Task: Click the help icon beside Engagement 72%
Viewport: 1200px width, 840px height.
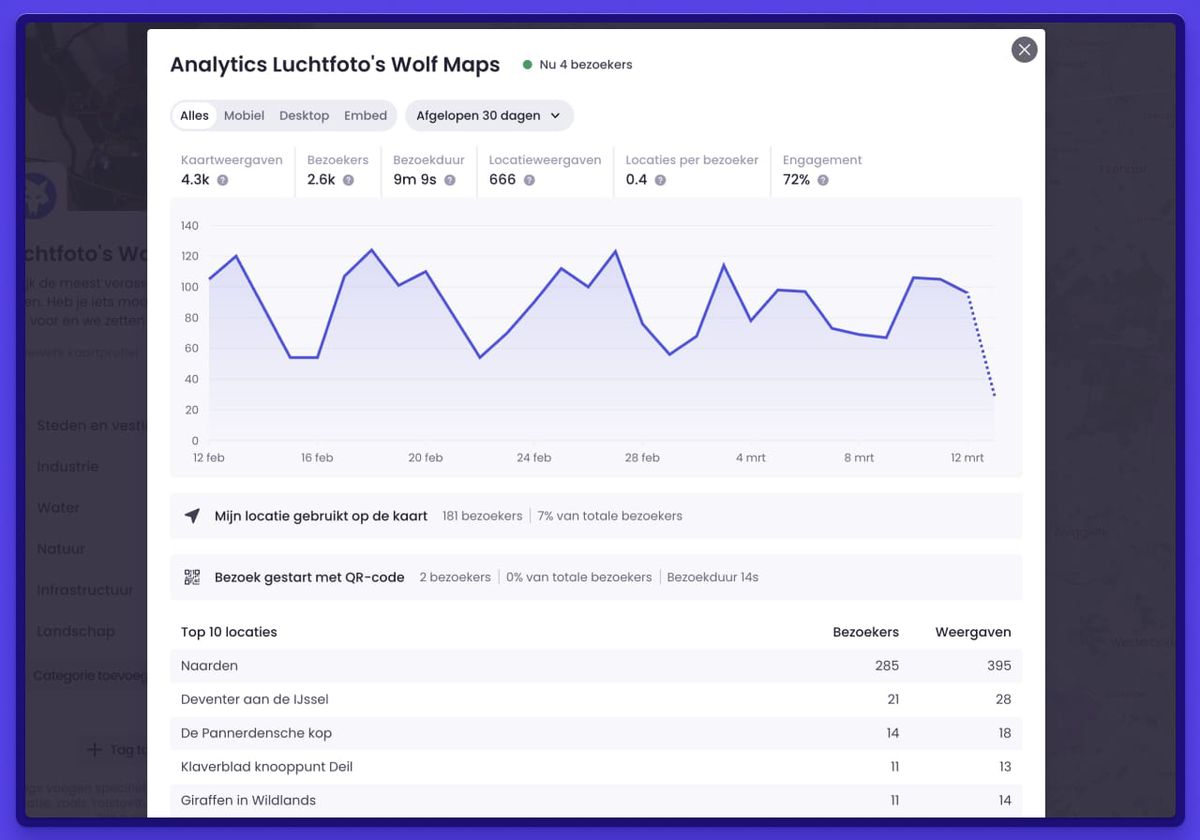Action: tap(823, 180)
